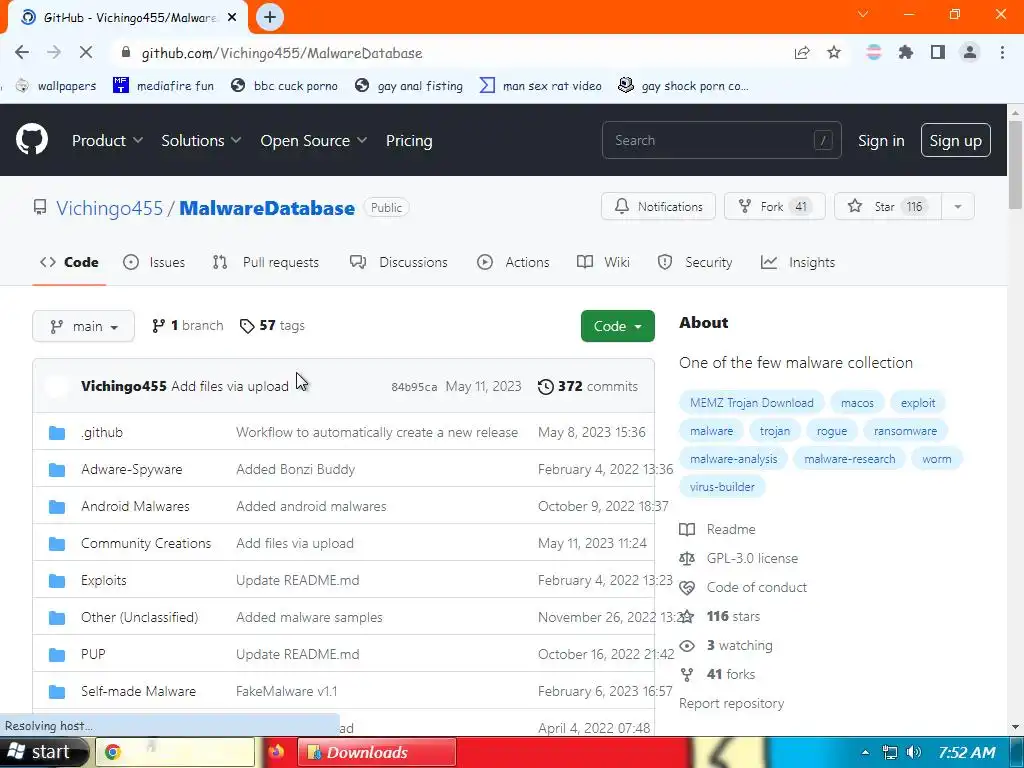1024x768 pixels.
Task: Click the tag icon beside 57 tags
Action: (247, 326)
